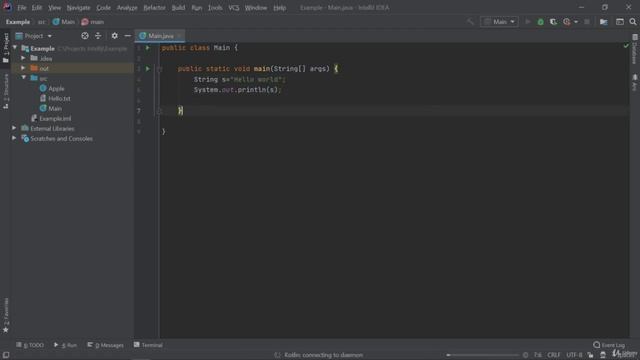The height and width of the screenshot is (360, 640).
Task: Open the Run tool window at bottom
Action: (65, 345)
